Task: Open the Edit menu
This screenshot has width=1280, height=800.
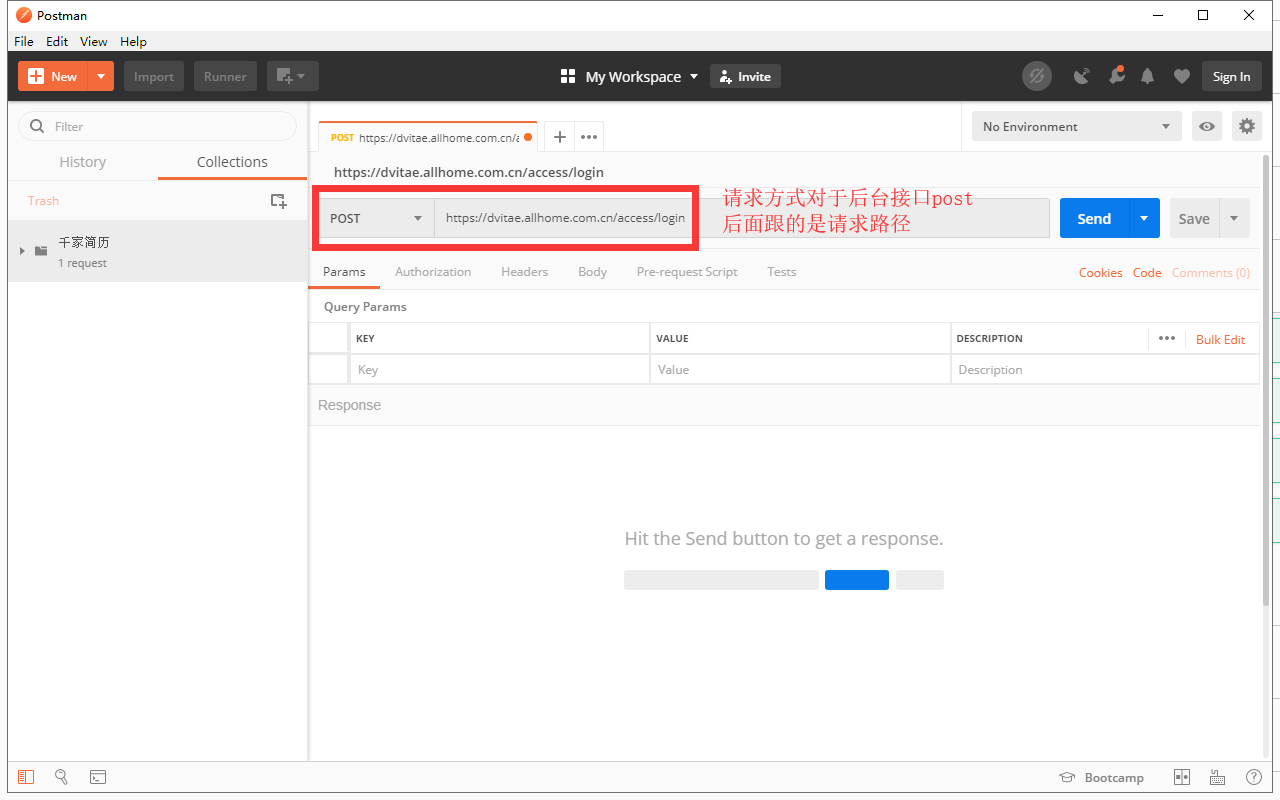Action: pos(57,41)
